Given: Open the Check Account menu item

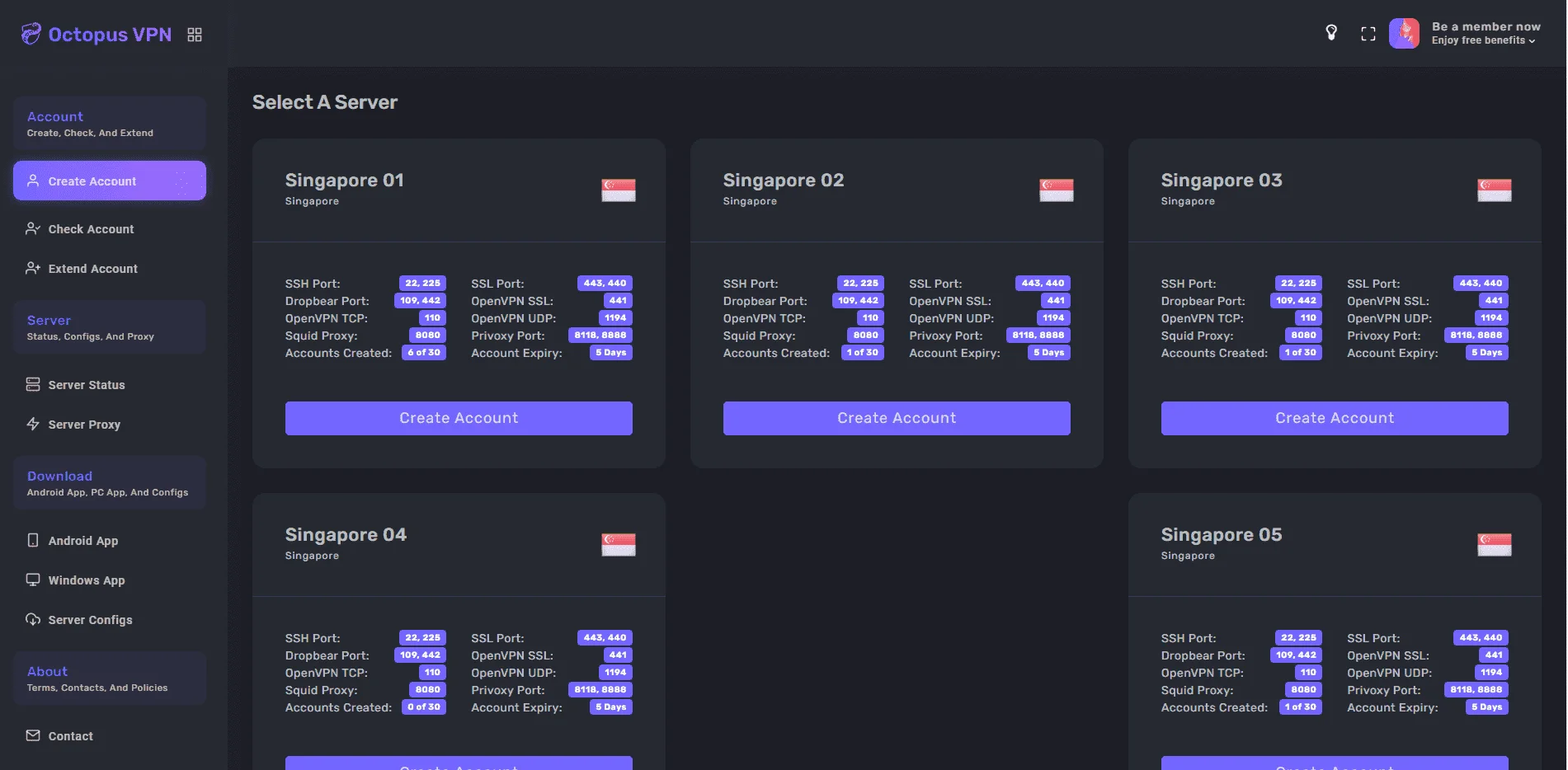Looking at the screenshot, I should pyautogui.click(x=110, y=229).
